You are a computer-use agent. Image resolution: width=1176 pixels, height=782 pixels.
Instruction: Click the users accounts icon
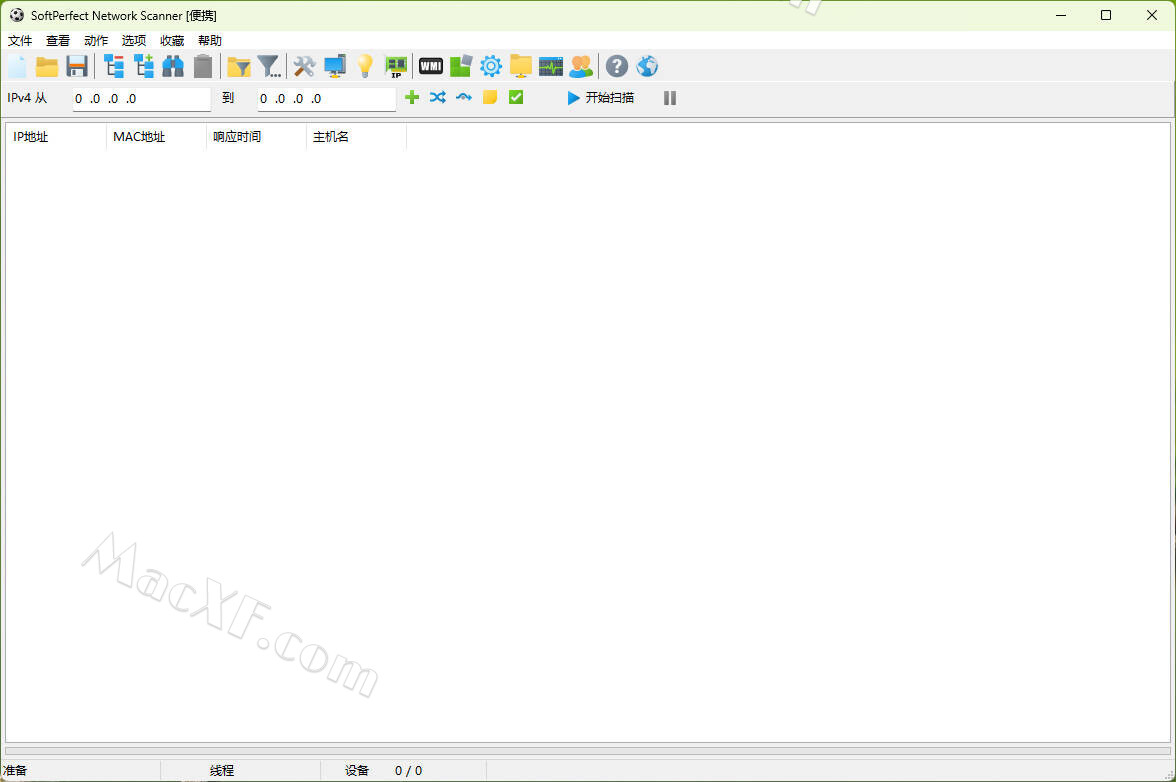[x=580, y=67]
